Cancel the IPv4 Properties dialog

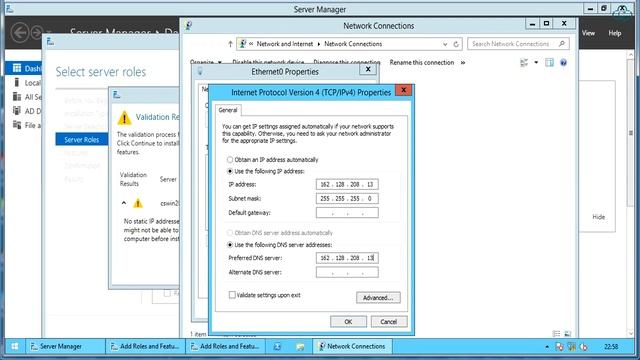[x=389, y=322]
